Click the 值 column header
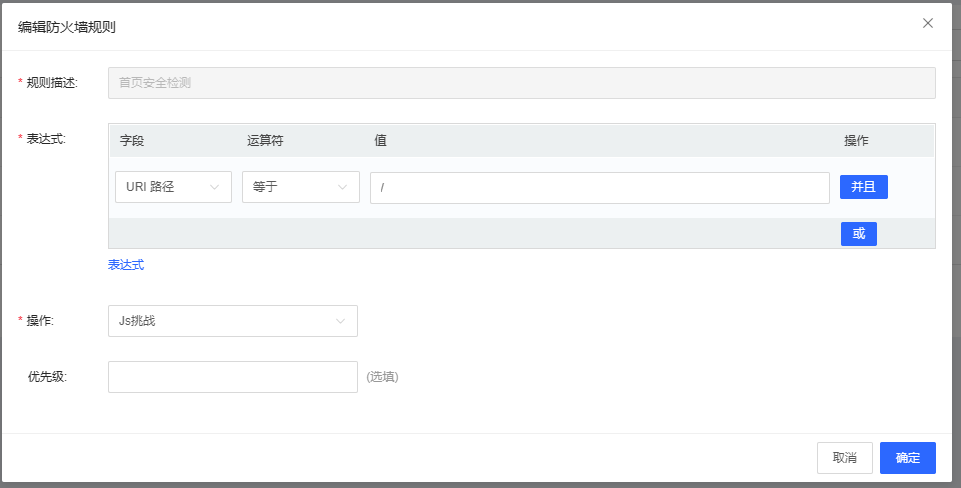This screenshot has height=488, width=961. [381, 141]
